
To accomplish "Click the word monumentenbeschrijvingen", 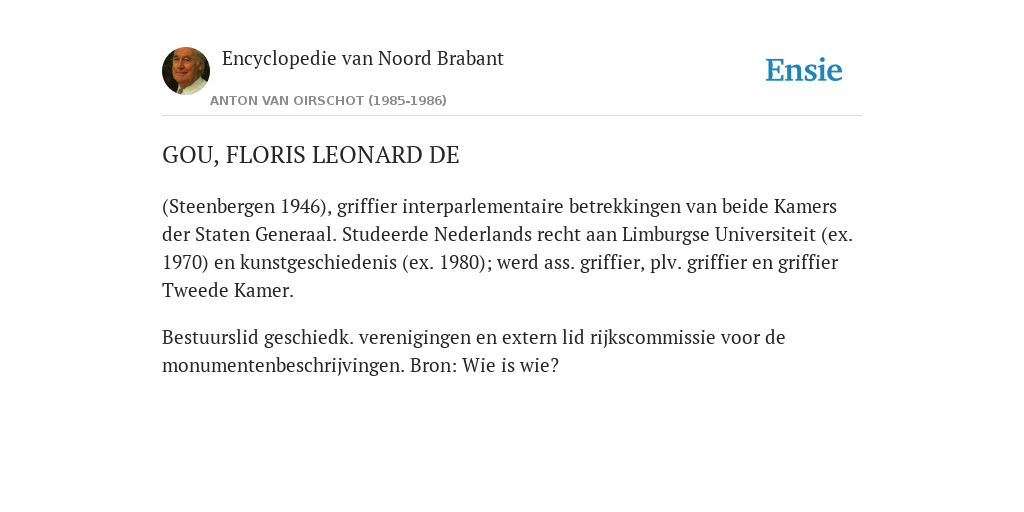I will tap(283, 366).
